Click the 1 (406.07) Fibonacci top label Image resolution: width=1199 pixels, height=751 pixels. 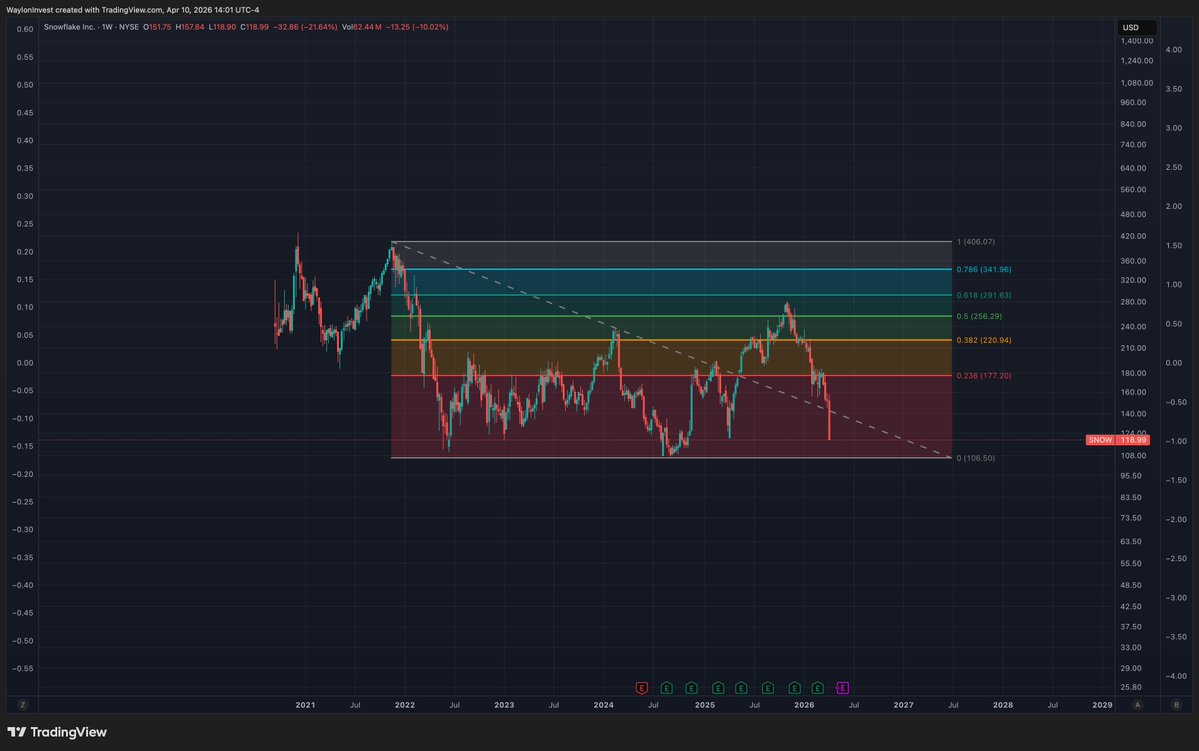click(x=975, y=242)
